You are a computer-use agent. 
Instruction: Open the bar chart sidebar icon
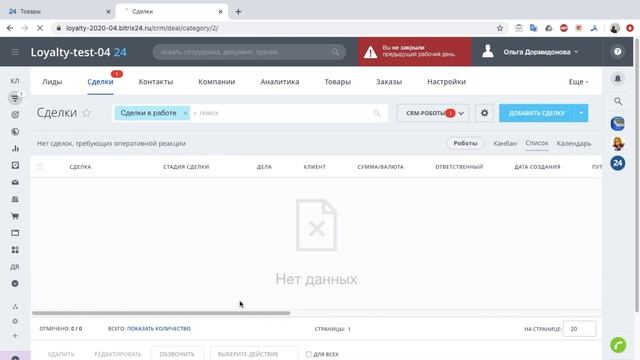click(x=15, y=148)
